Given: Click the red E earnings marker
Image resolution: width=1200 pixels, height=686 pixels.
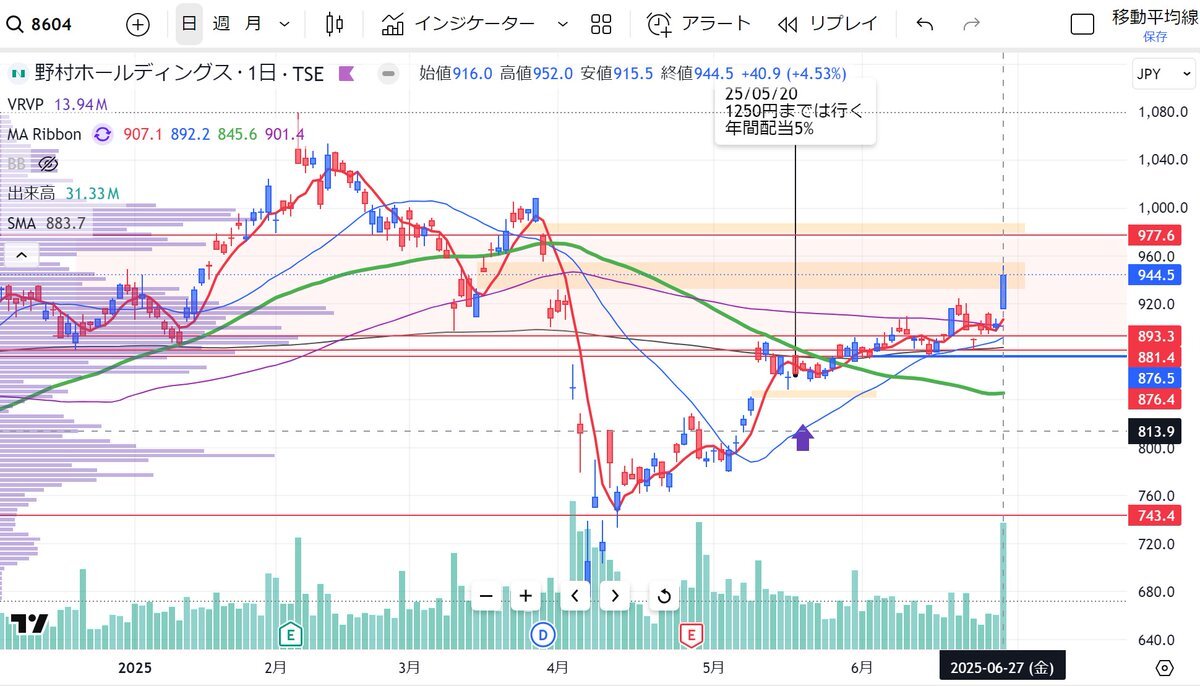Looking at the screenshot, I should coord(689,634).
